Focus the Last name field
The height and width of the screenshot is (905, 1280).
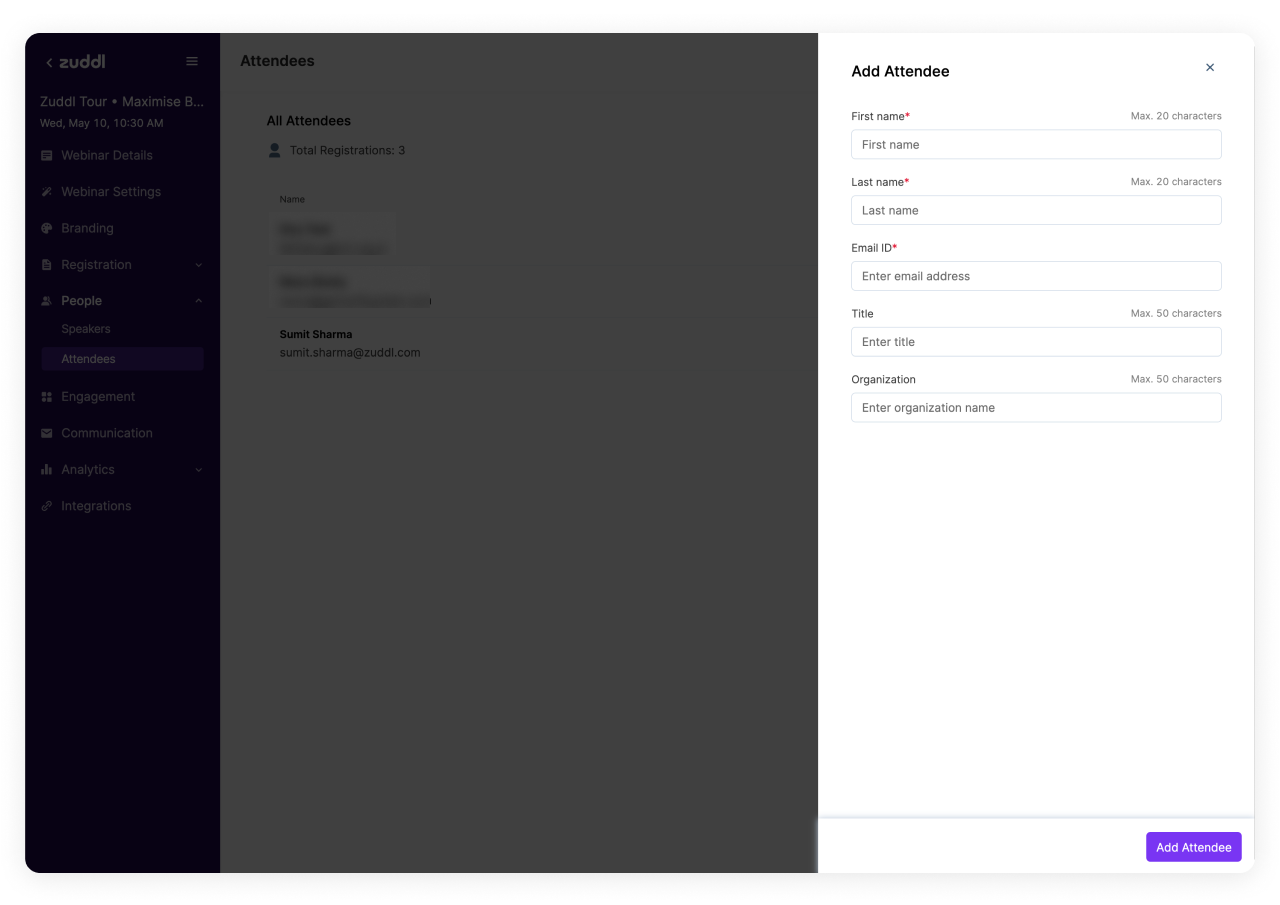click(x=1036, y=210)
